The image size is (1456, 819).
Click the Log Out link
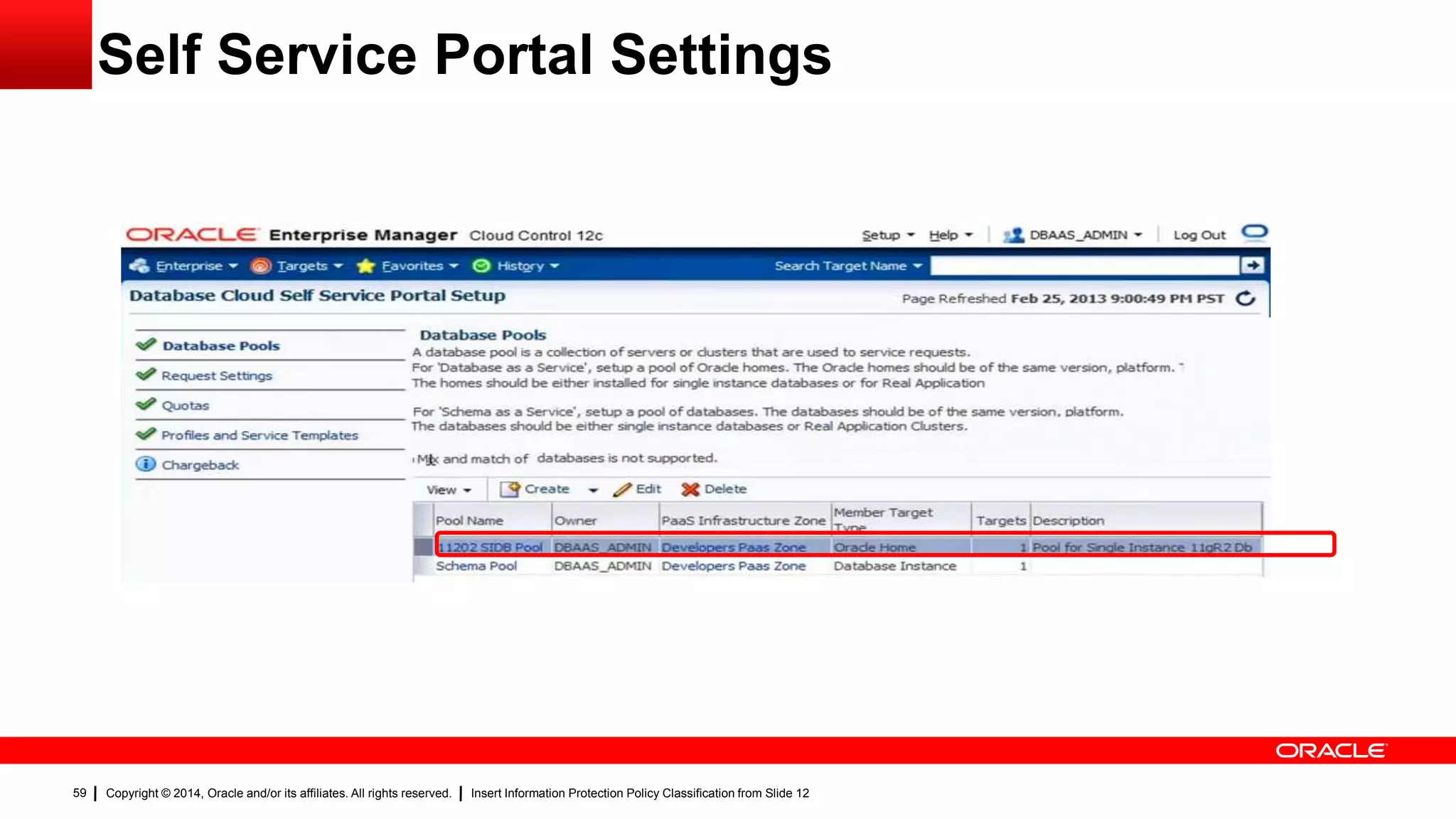[1199, 235]
